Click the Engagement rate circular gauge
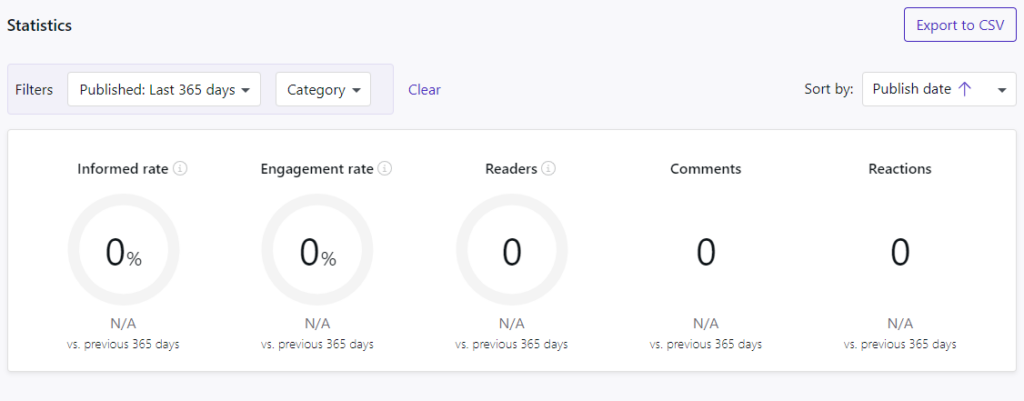Viewport: 1024px width, 401px height. coord(318,250)
